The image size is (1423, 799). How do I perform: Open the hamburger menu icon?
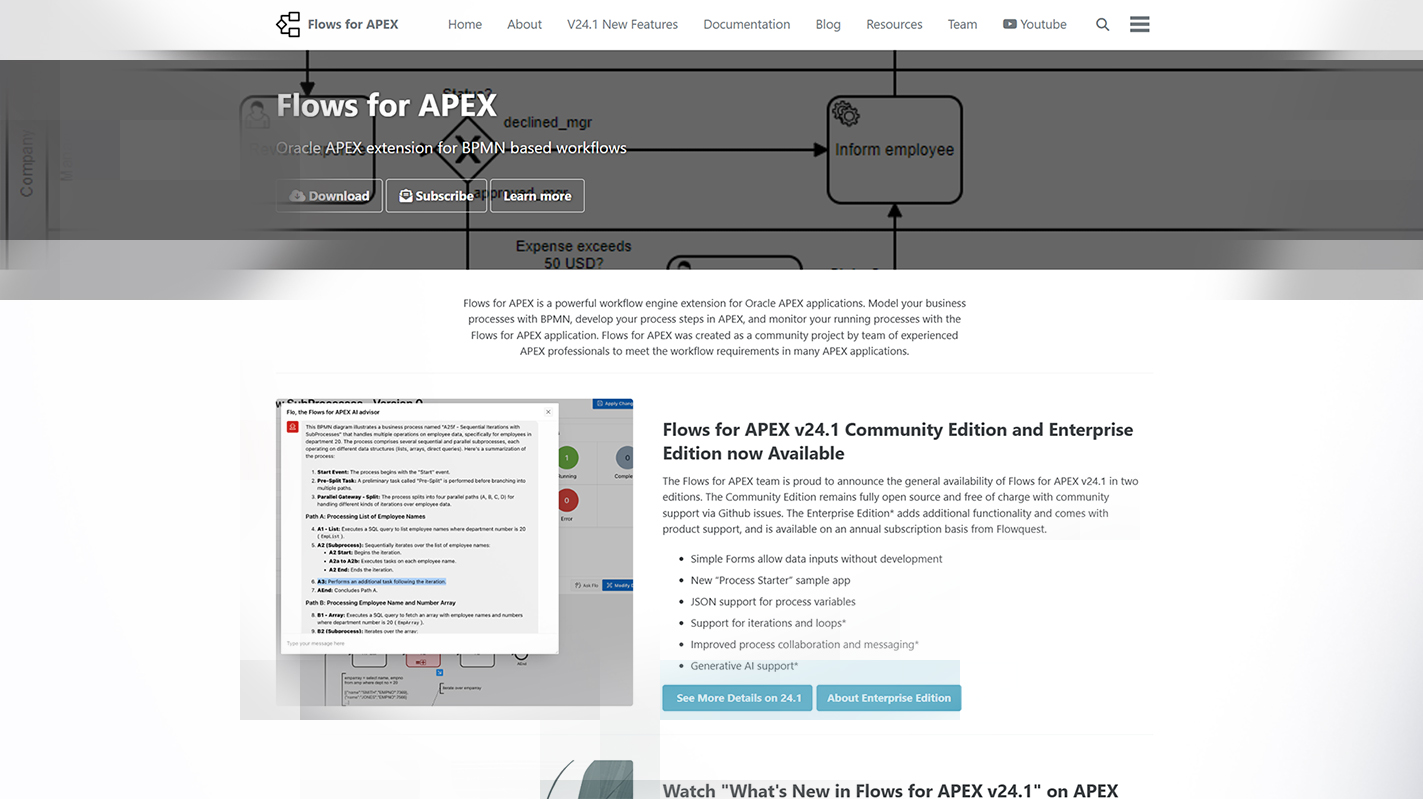(x=1139, y=25)
